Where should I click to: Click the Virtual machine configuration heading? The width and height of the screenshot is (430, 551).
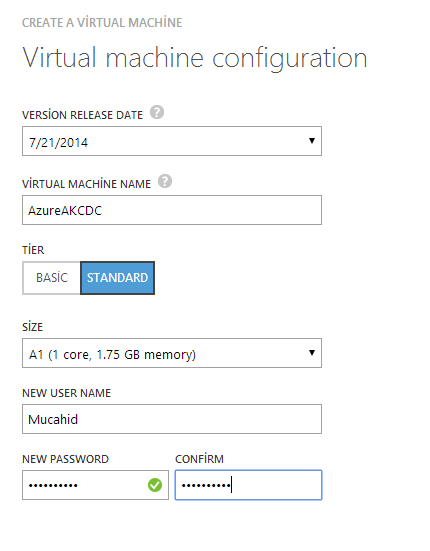tap(195, 58)
